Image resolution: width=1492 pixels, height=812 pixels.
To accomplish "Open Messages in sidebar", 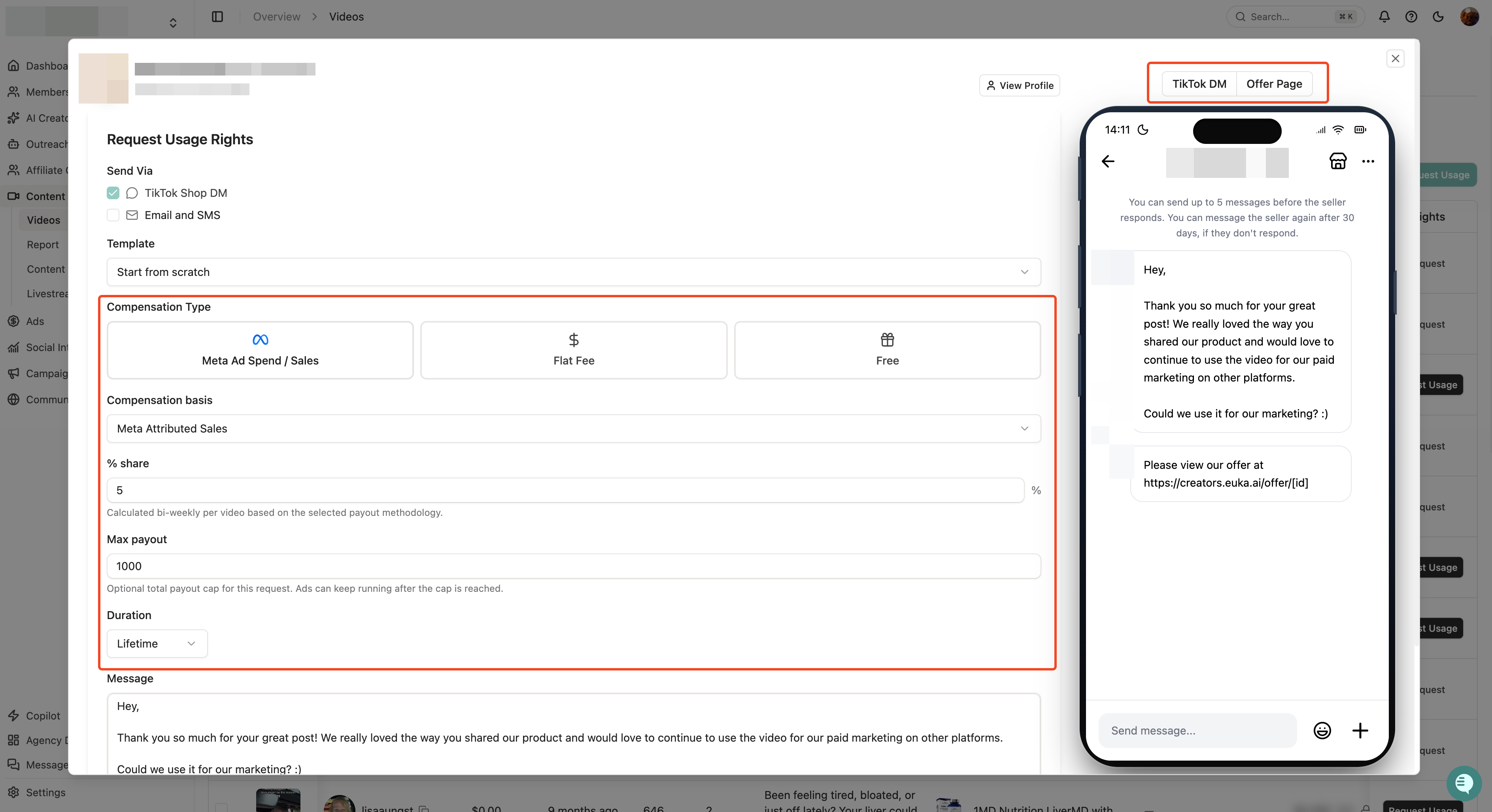I will (x=38, y=765).
